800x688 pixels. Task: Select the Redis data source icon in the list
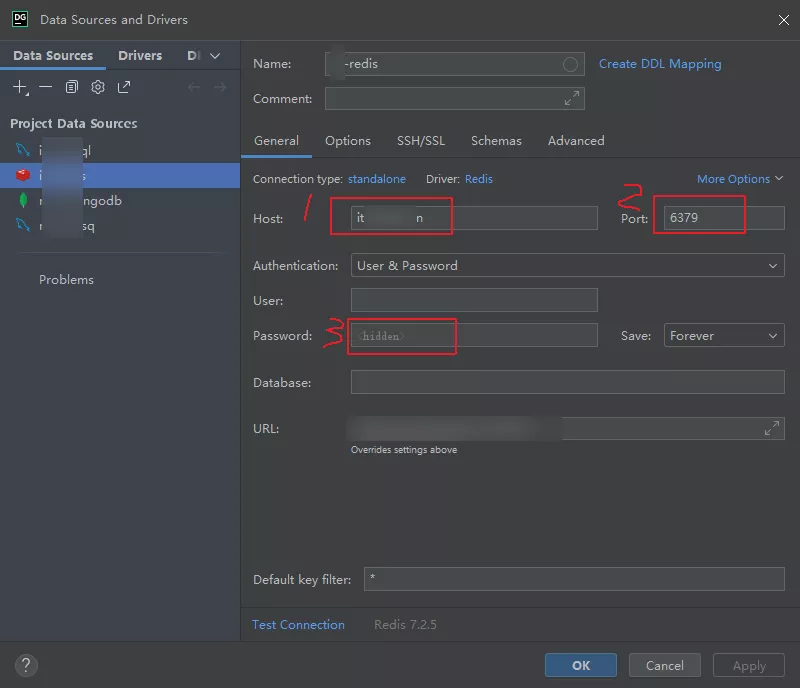pos(23,175)
